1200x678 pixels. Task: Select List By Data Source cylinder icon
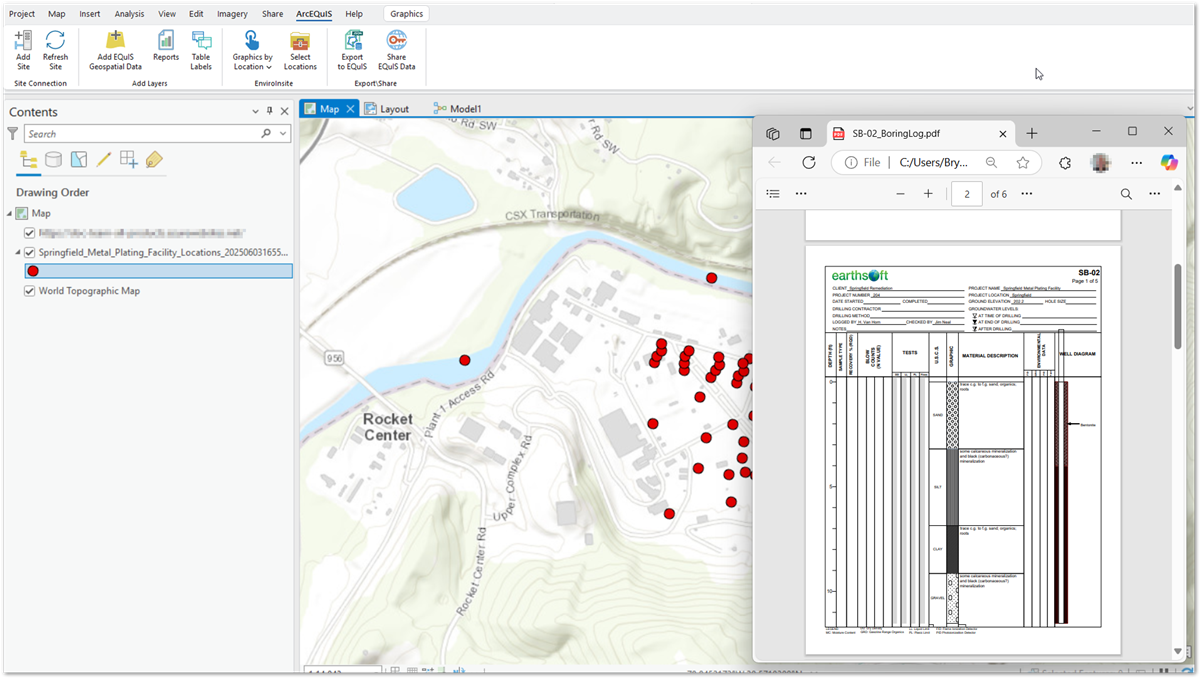[x=53, y=160]
